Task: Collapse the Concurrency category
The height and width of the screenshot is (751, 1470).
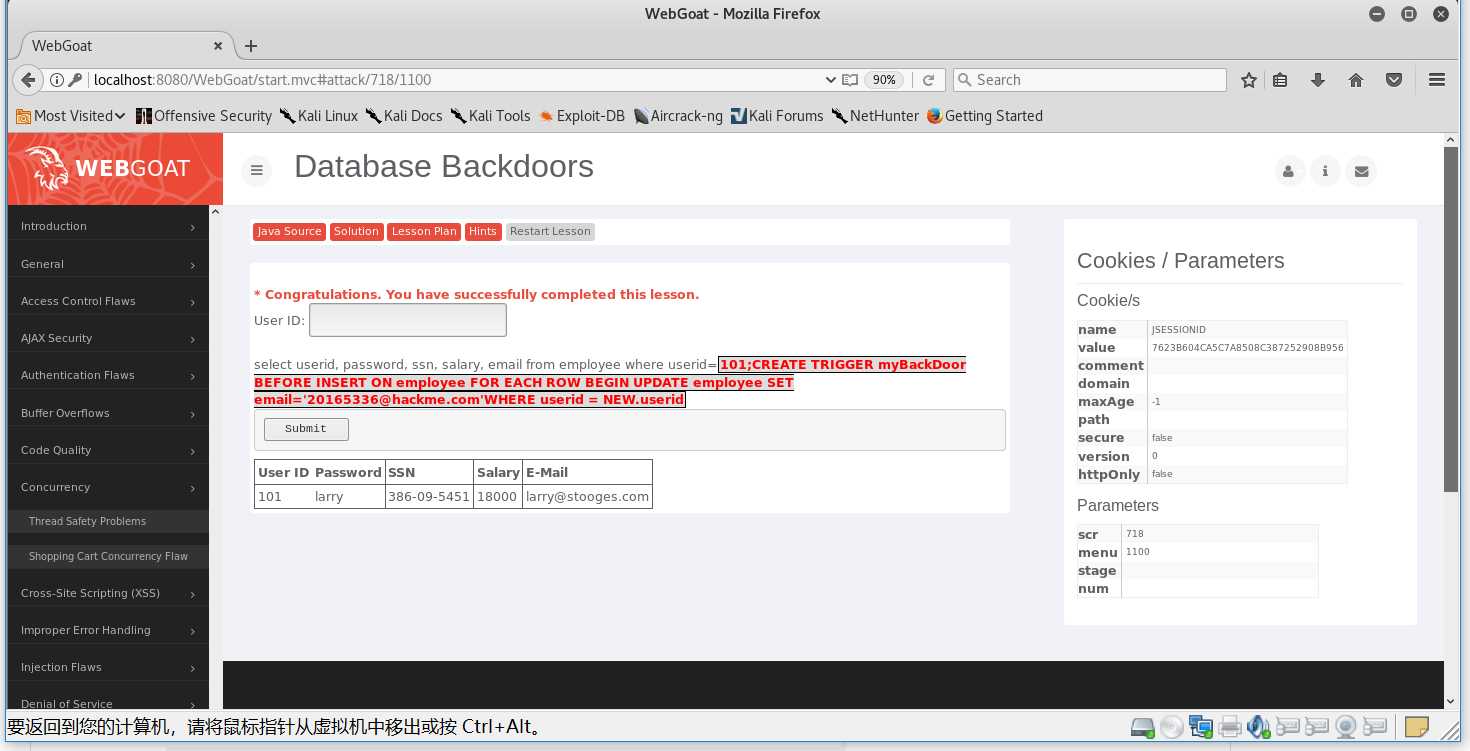Action: [108, 487]
